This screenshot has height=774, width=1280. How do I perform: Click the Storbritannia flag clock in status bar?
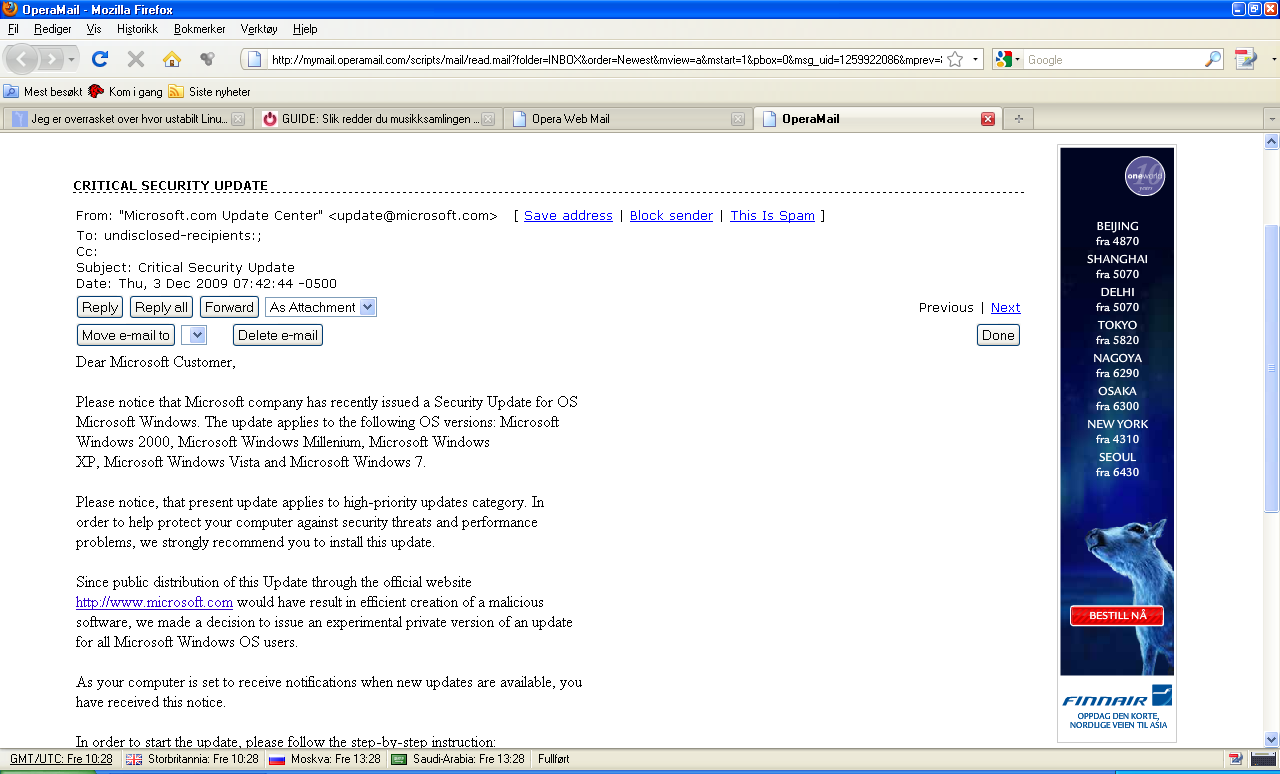(x=193, y=759)
